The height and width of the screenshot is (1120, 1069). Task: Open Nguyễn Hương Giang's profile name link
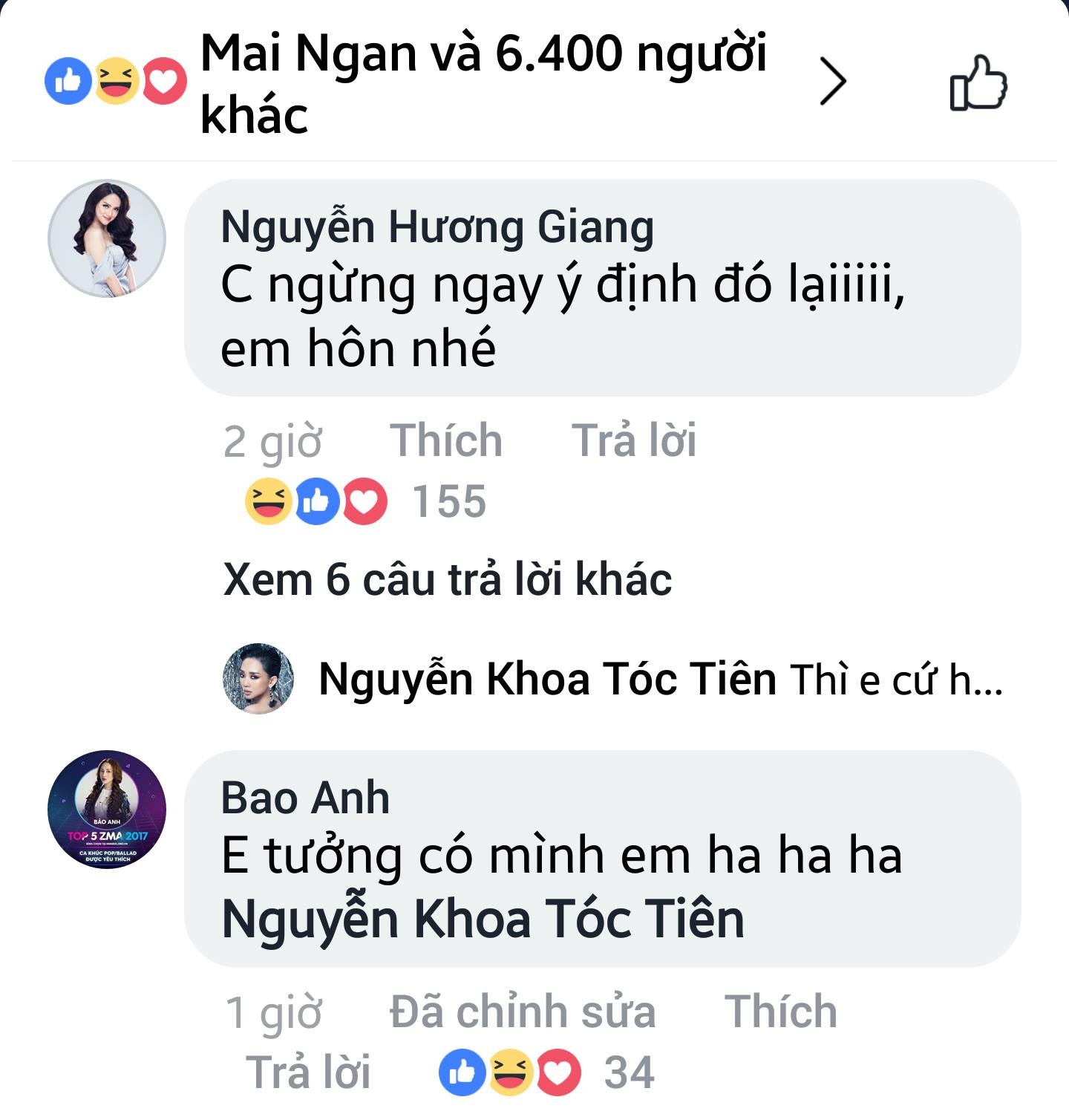pyautogui.click(x=437, y=227)
